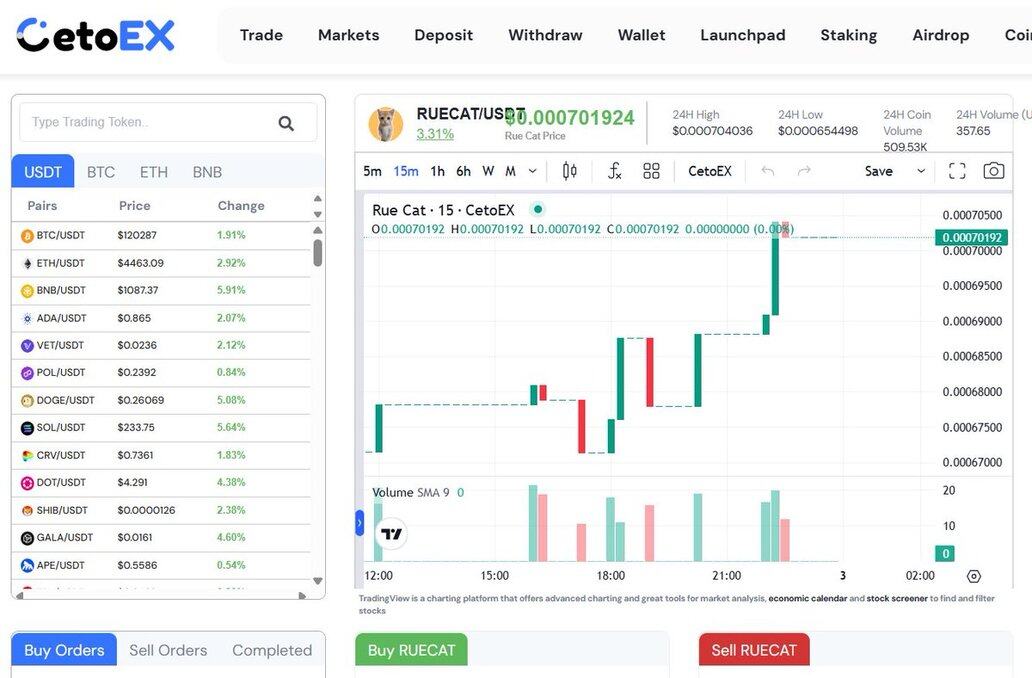This screenshot has width=1032, height=678.
Task: Open the indicators fx menu
Action: [614, 171]
